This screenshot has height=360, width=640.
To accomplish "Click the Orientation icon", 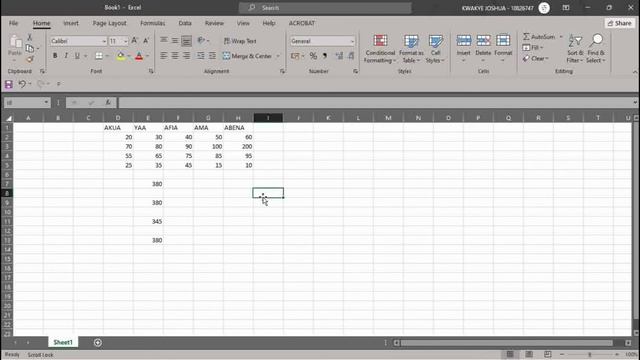I will pos(201,40).
